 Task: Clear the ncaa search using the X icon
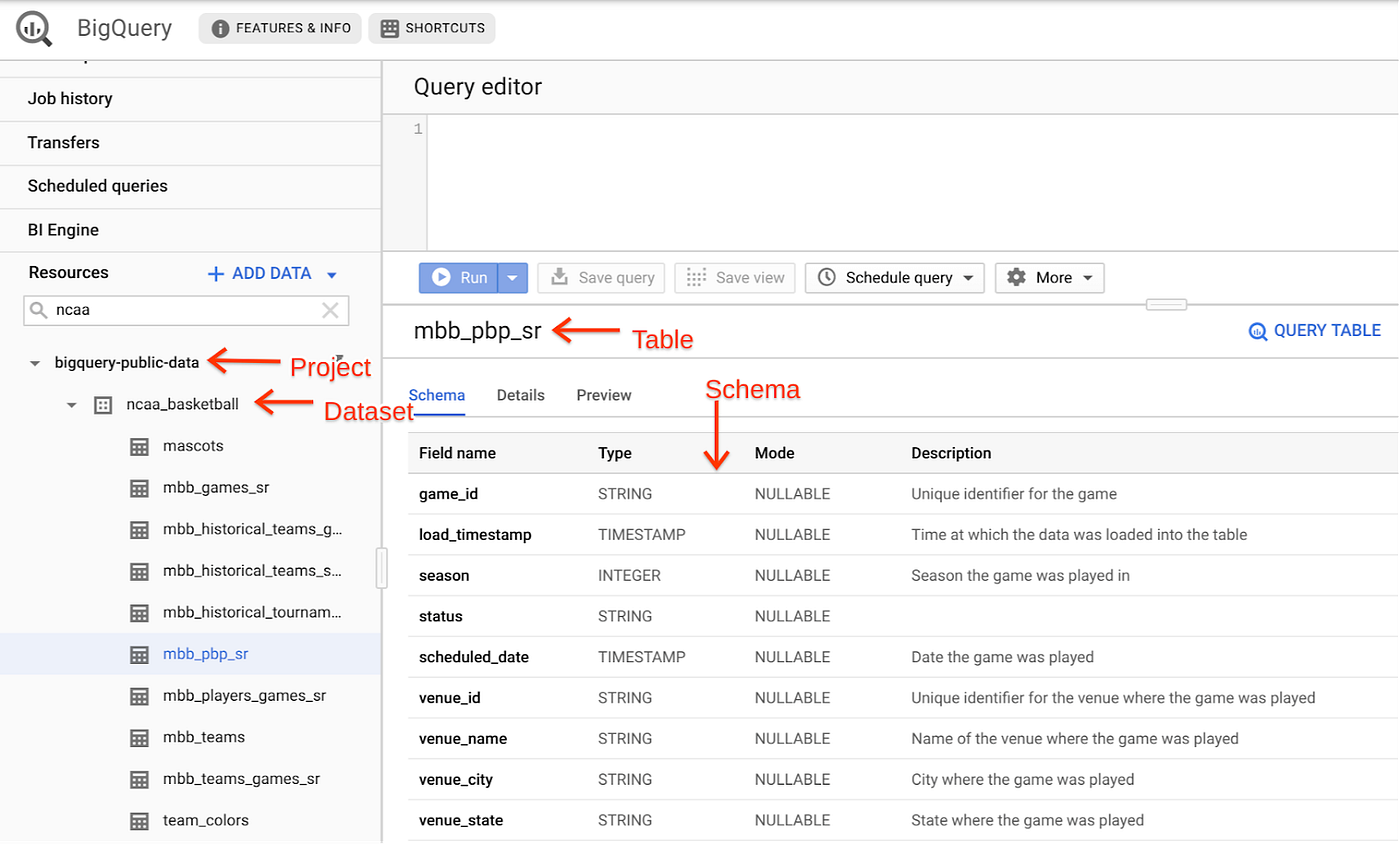click(x=331, y=311)
